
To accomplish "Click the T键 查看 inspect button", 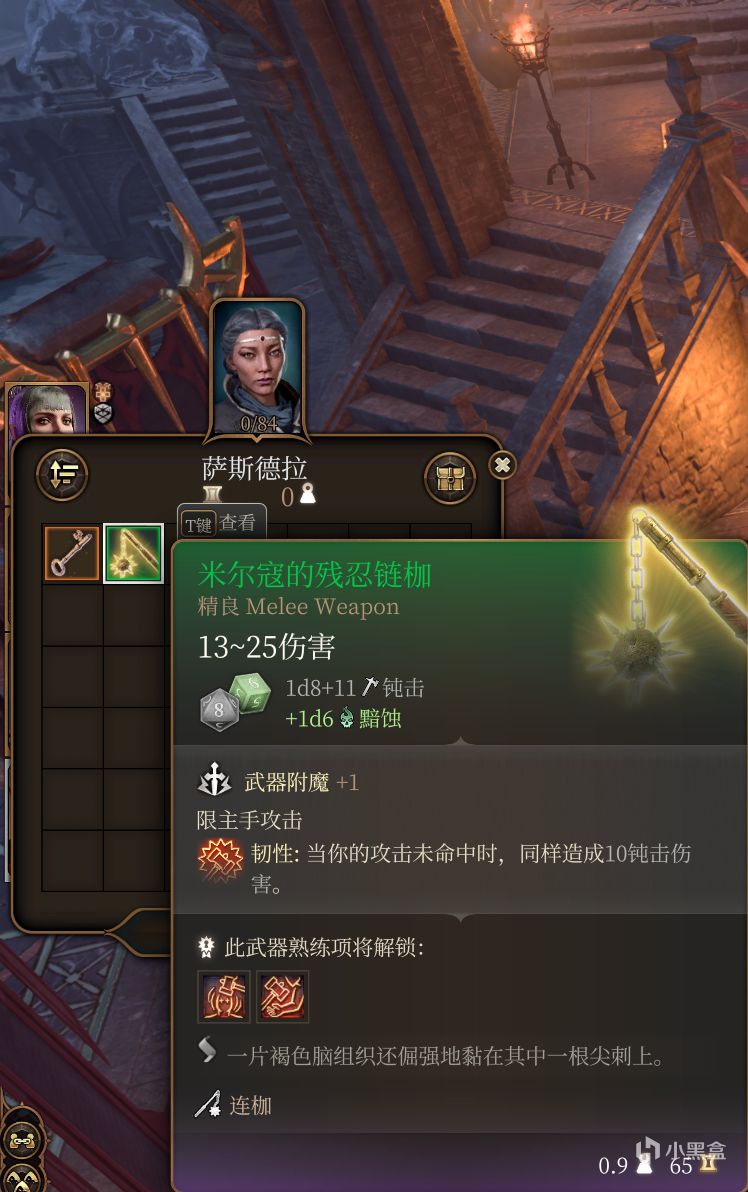I will (222, 523).
